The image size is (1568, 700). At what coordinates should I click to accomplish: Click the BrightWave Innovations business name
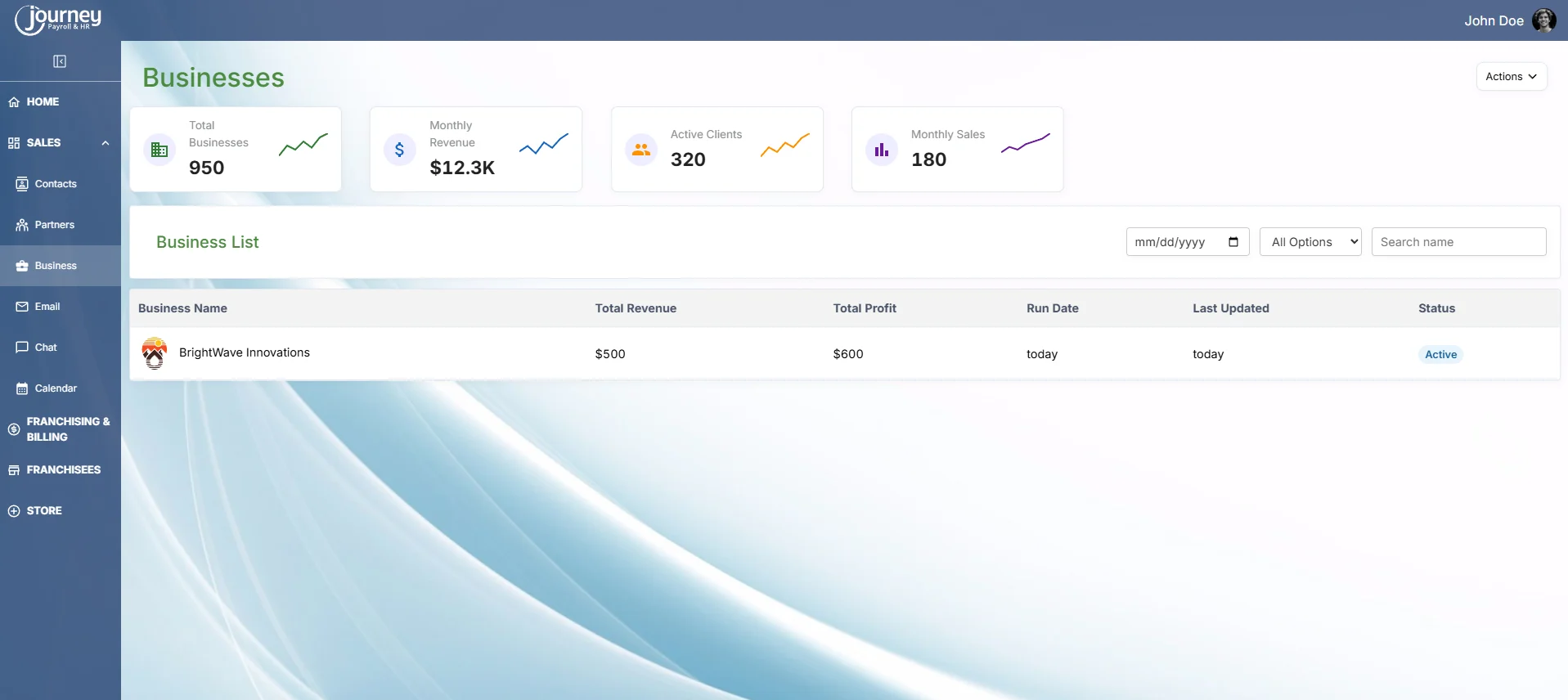point(244,352)
